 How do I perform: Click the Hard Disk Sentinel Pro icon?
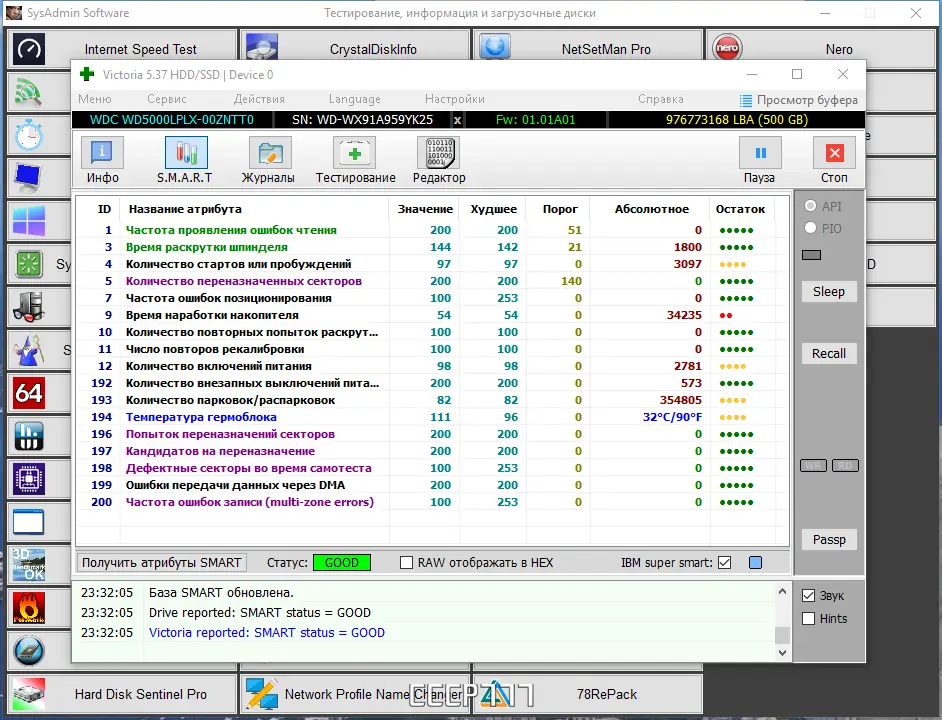pyautogui.click(x=28, y=695)
